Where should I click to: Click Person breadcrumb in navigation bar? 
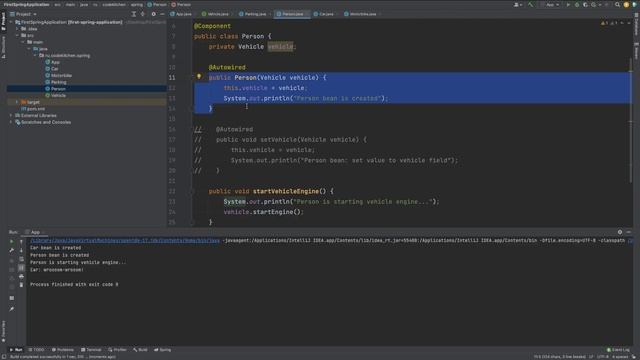(157, 4)
